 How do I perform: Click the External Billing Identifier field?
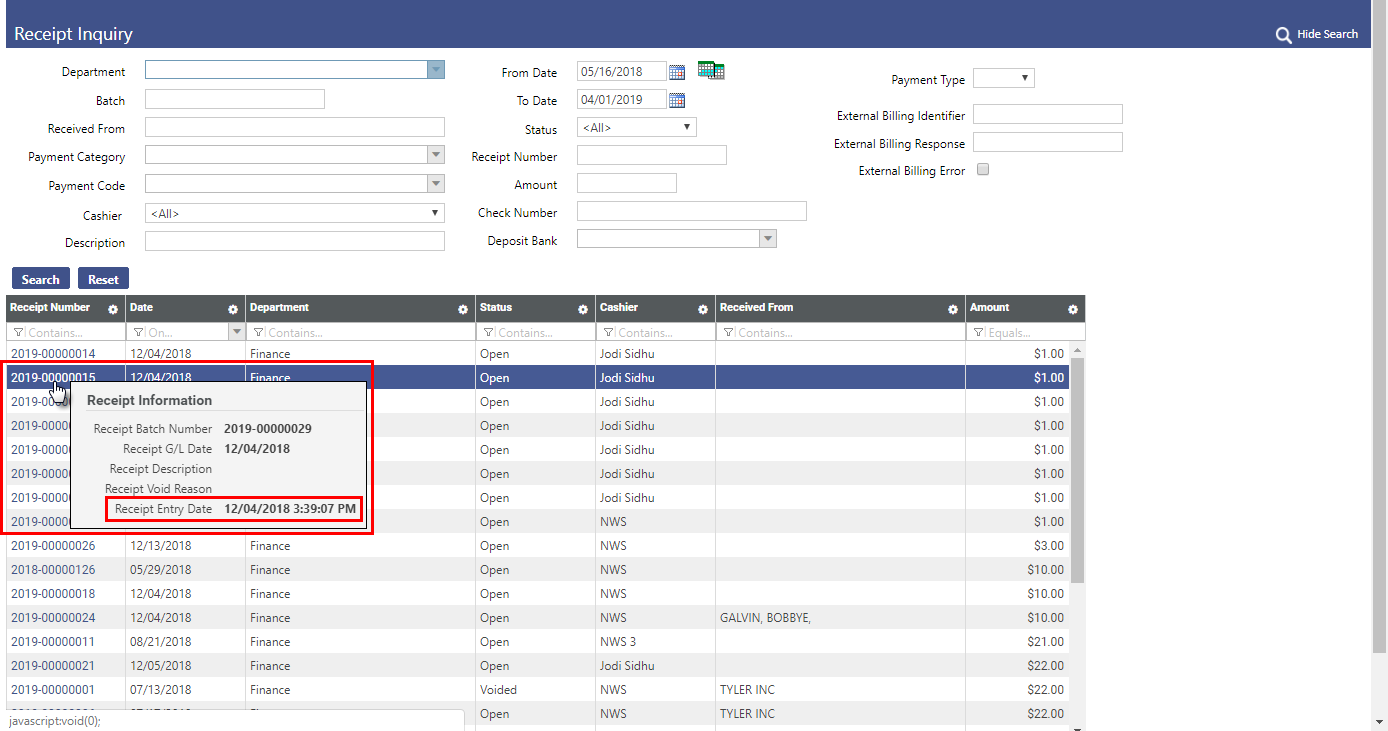(1048, 114)
